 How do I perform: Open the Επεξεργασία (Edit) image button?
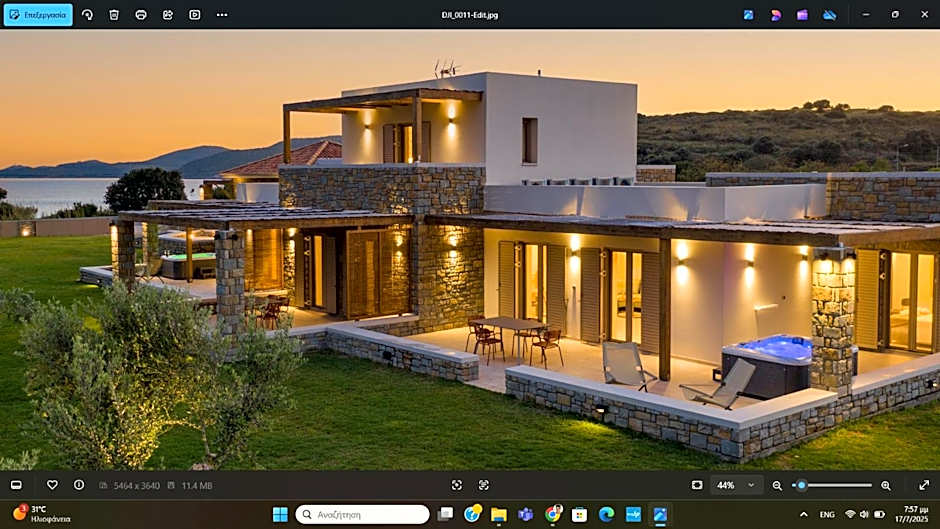pos(38,15)
